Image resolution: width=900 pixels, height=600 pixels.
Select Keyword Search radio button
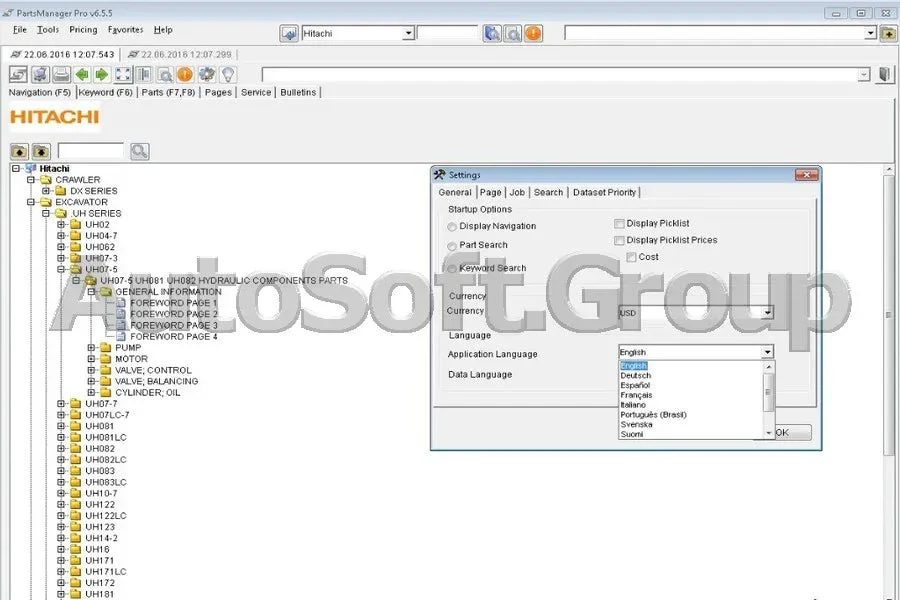coord(452,269)
